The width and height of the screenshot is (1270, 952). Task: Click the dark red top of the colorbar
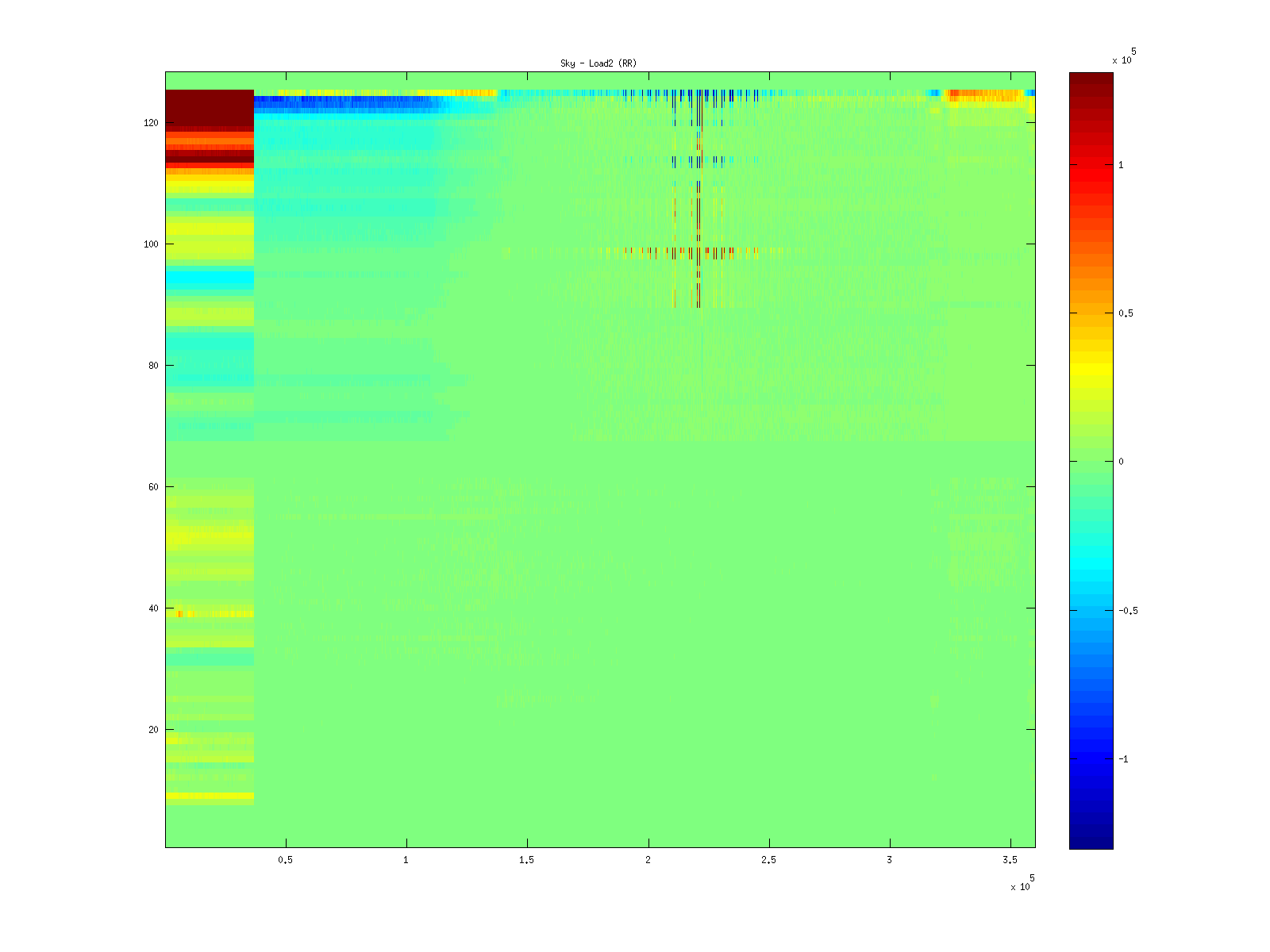tap(1091, 79)
